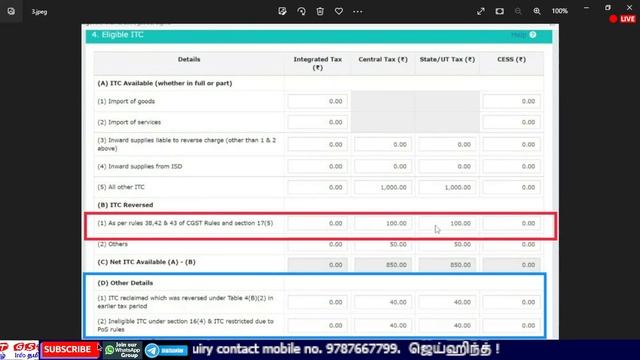Click the red SUBSCRIBE button

pos(69,349)
